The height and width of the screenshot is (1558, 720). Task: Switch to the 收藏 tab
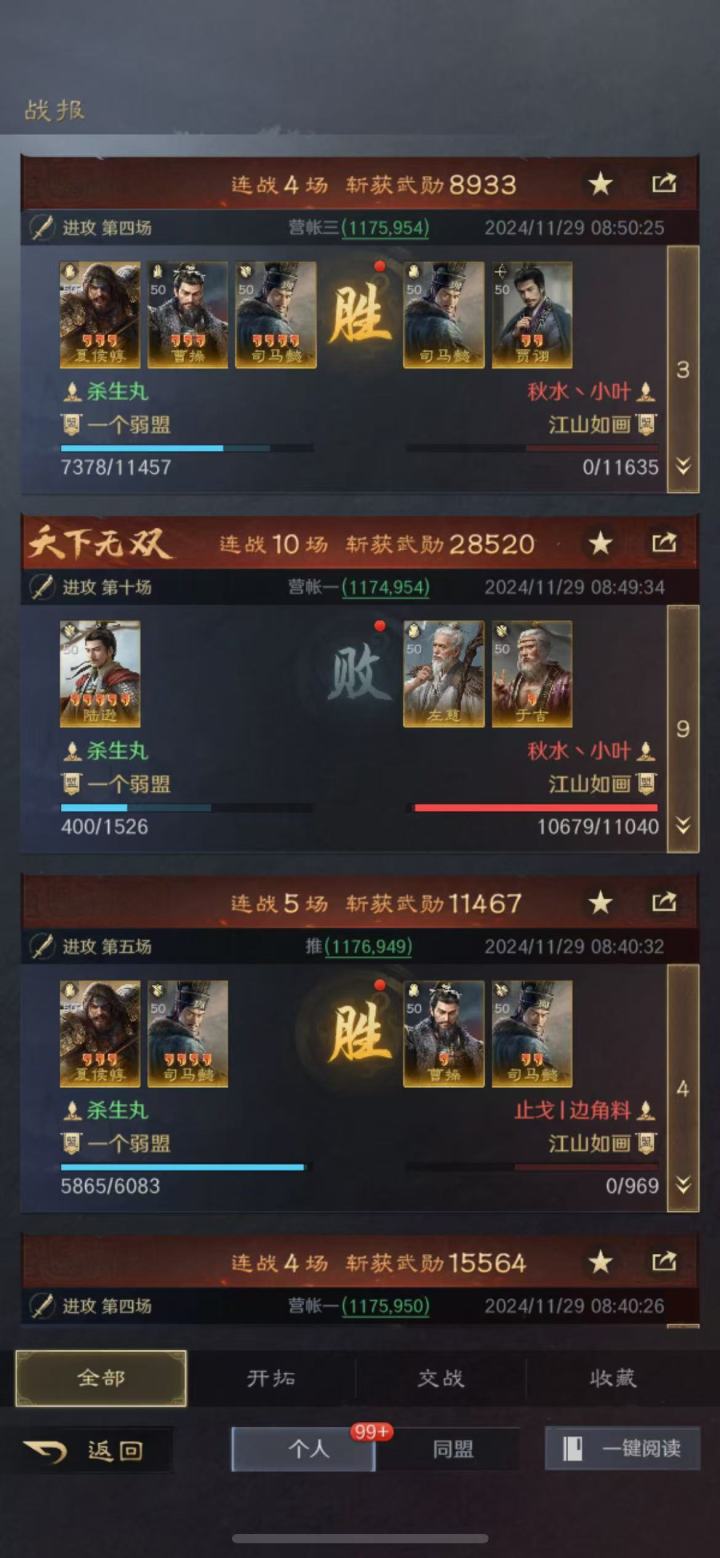[613, 1378]
